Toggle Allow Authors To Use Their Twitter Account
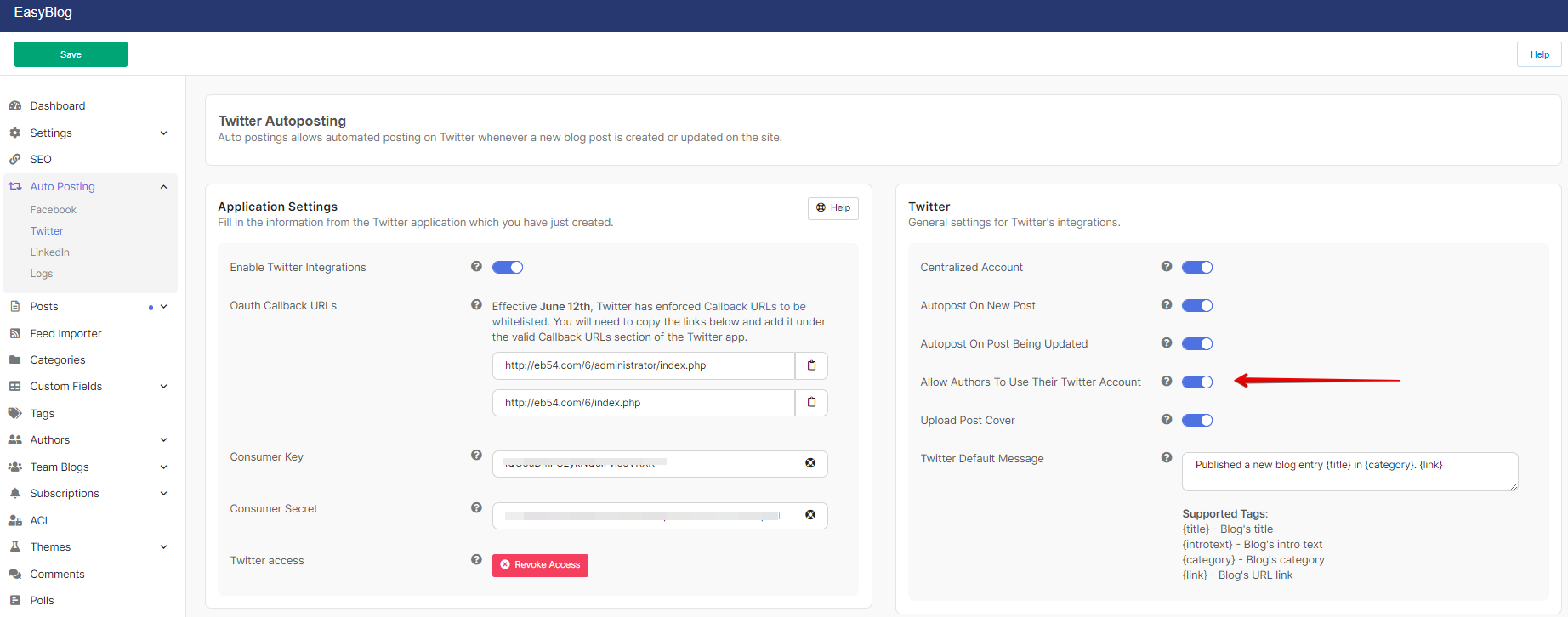Image resolution: width=1568 pixels, height=617 pixels. click(1197, 382)
